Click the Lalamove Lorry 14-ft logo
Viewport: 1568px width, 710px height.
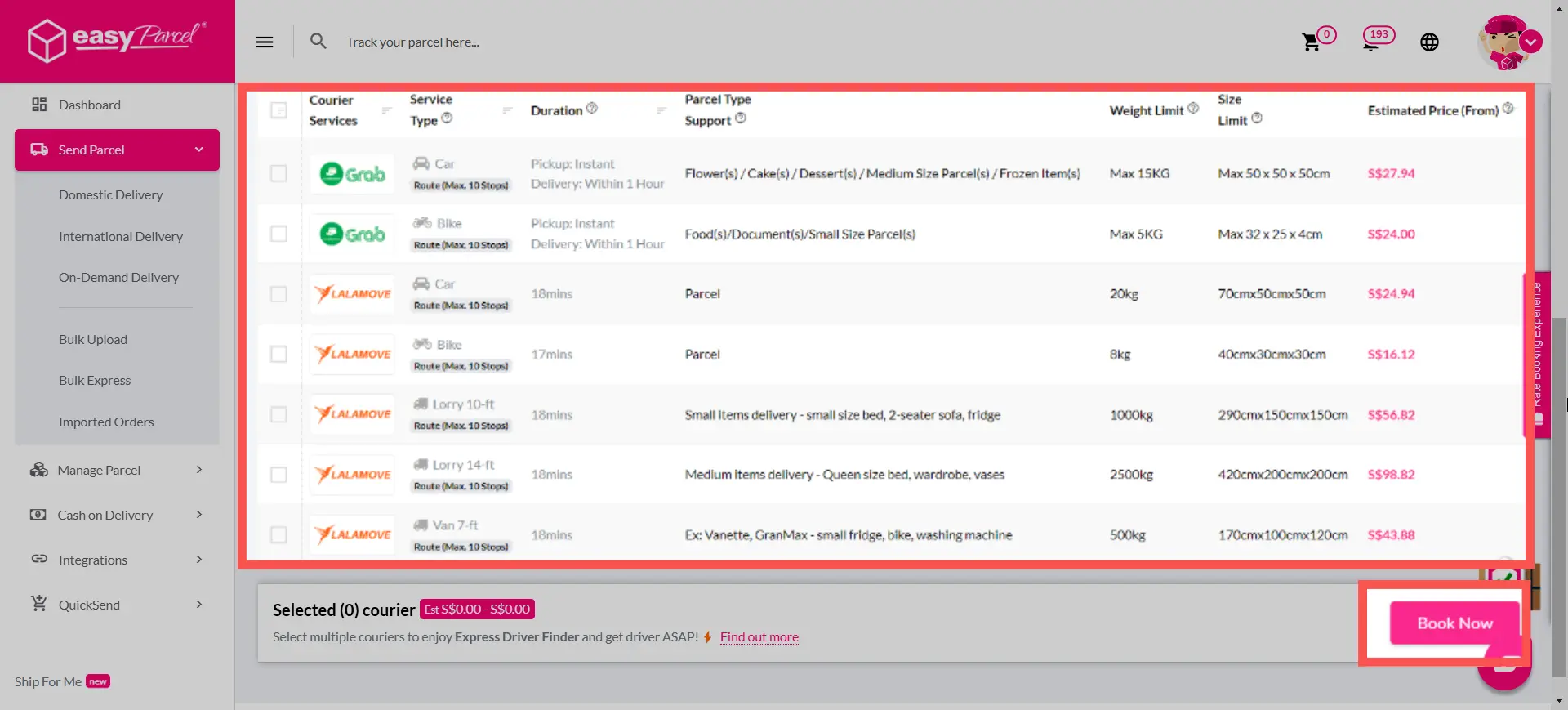352,475
